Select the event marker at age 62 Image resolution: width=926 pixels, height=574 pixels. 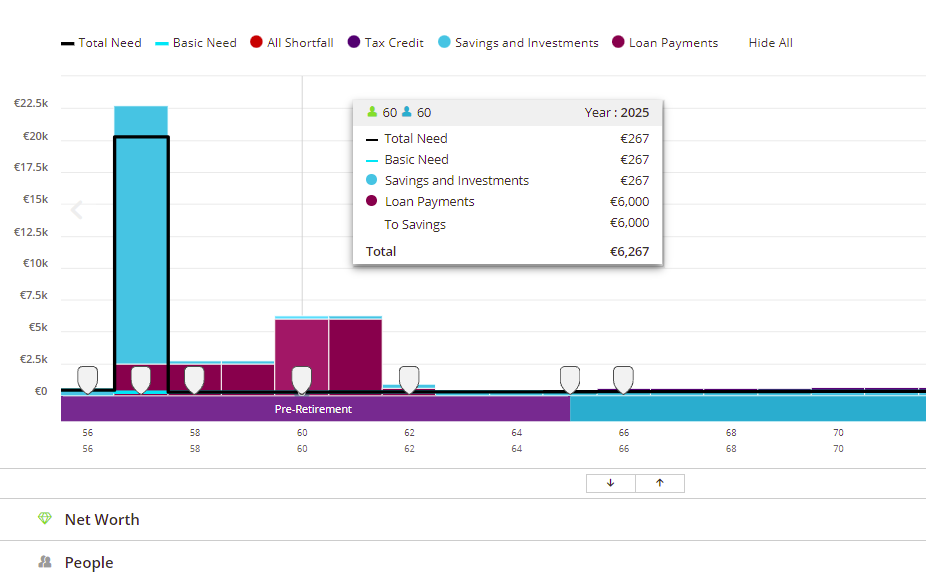409,380
